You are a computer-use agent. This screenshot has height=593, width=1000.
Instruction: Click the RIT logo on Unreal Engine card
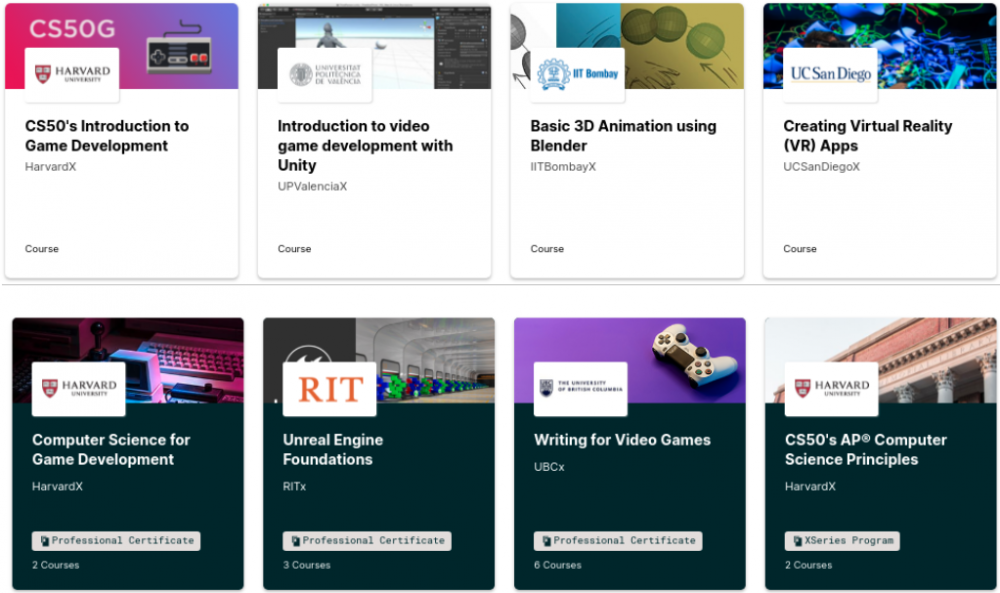pyautogui.click(x=329, y=388)
